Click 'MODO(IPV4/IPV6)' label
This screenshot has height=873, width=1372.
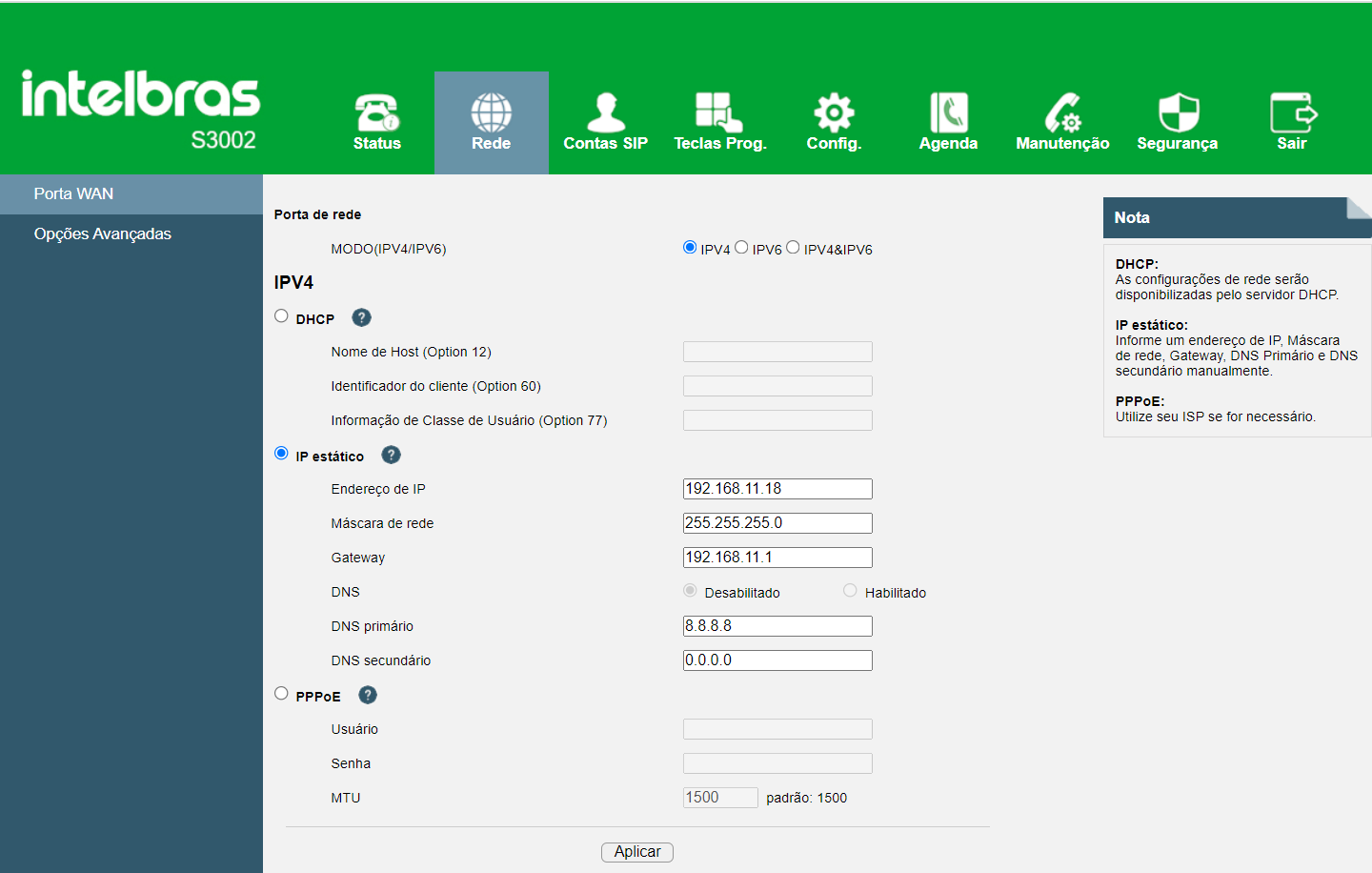pyautogui.click(x=389, y=249)
